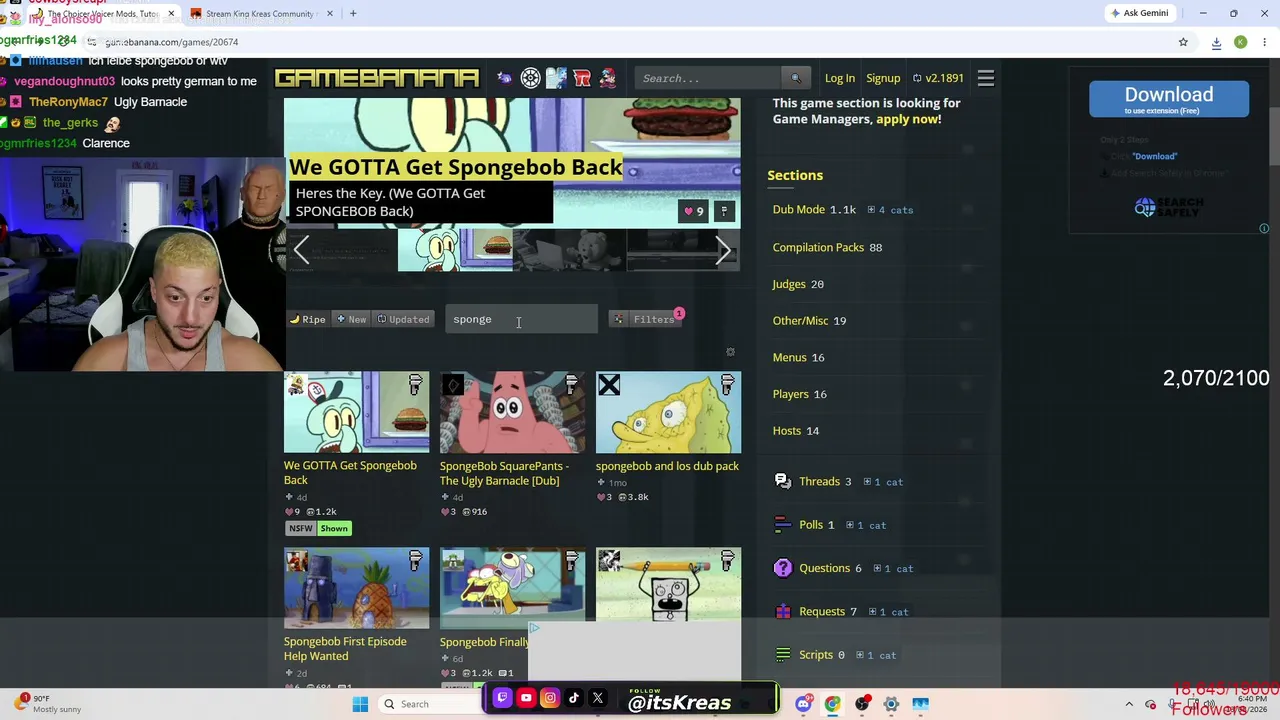Click the red R game icon in header

[582, 78]
